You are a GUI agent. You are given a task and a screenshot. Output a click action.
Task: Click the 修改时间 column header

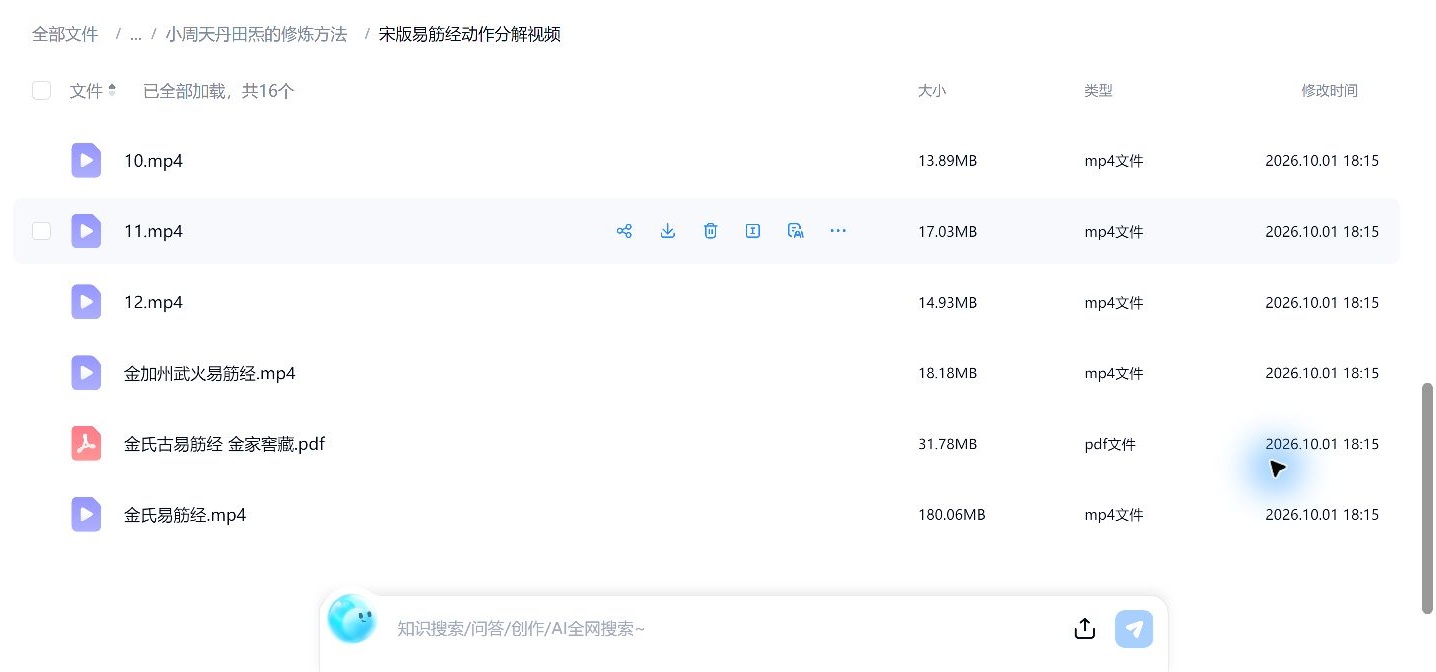click(1329, 91)
